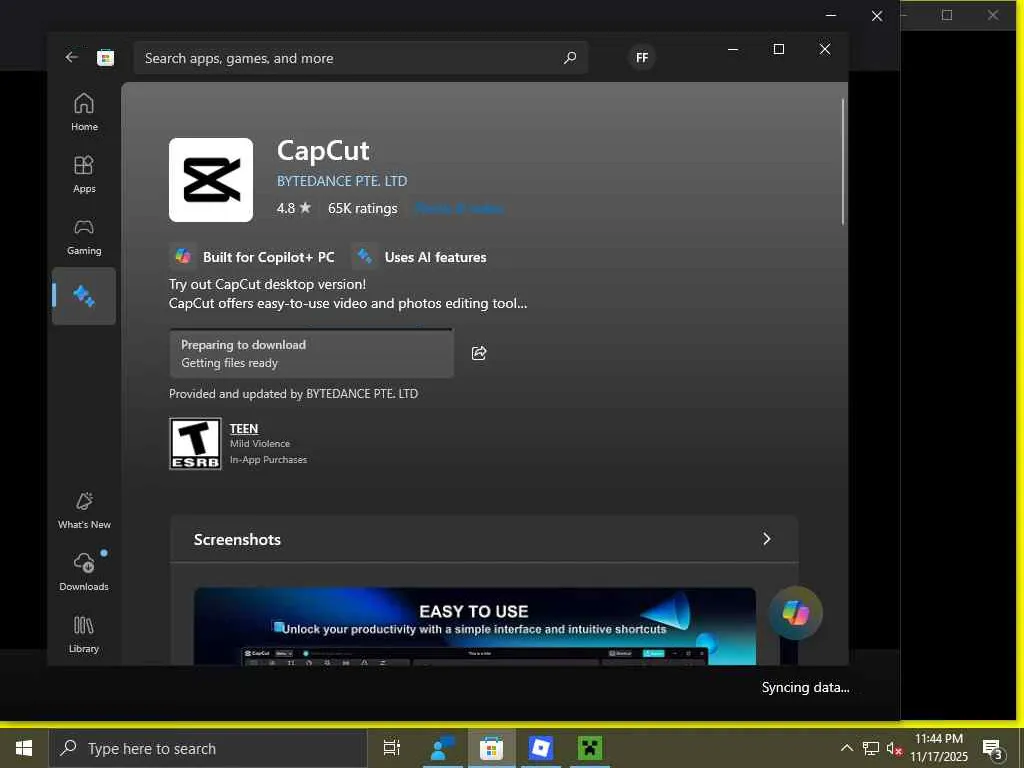Click the Store page vertical scrollbar
This screenshot has width=1024, height=768.
click(x=843, y=162)
